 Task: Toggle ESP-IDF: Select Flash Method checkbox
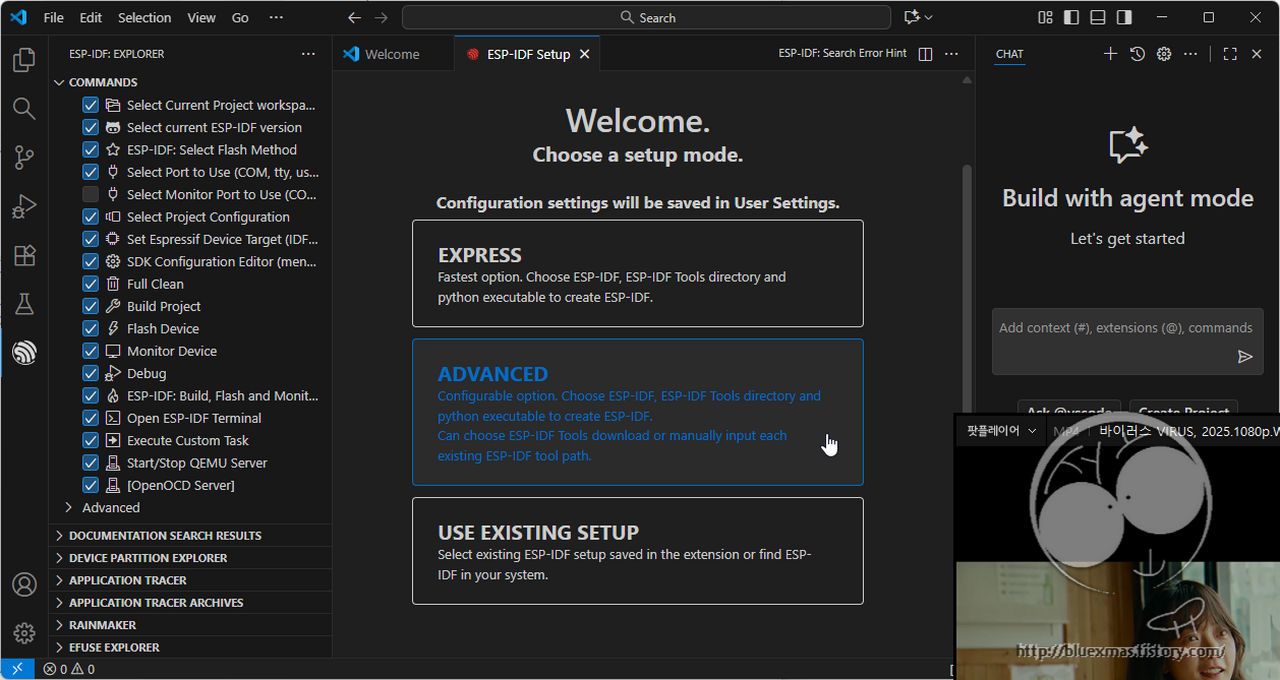(90, 150)
